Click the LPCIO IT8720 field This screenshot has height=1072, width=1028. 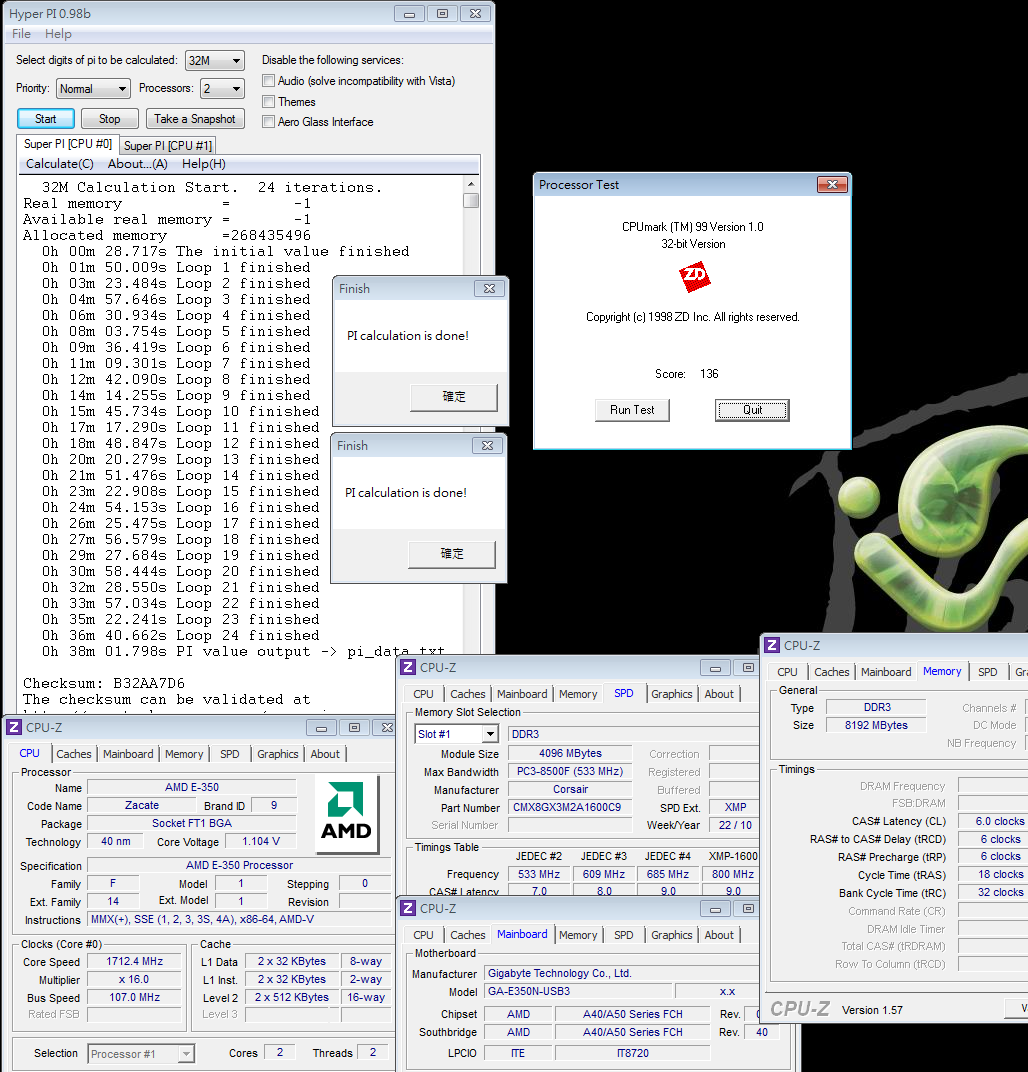click(632, 1053)
